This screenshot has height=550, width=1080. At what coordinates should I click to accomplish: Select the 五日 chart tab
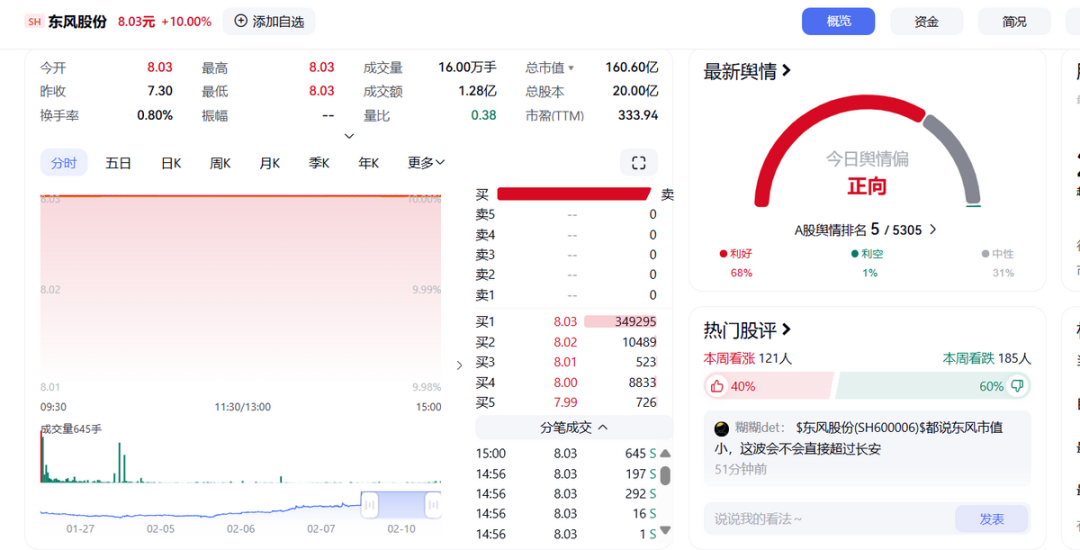[x=118, y=163]
